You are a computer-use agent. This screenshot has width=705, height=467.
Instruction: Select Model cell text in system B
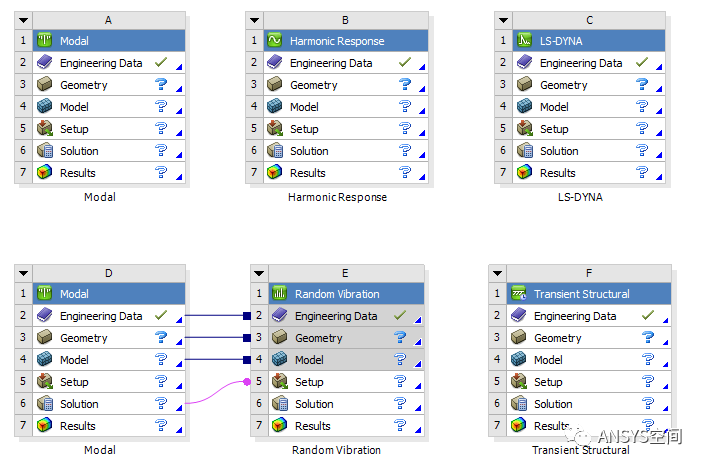(x=304, y=107)
